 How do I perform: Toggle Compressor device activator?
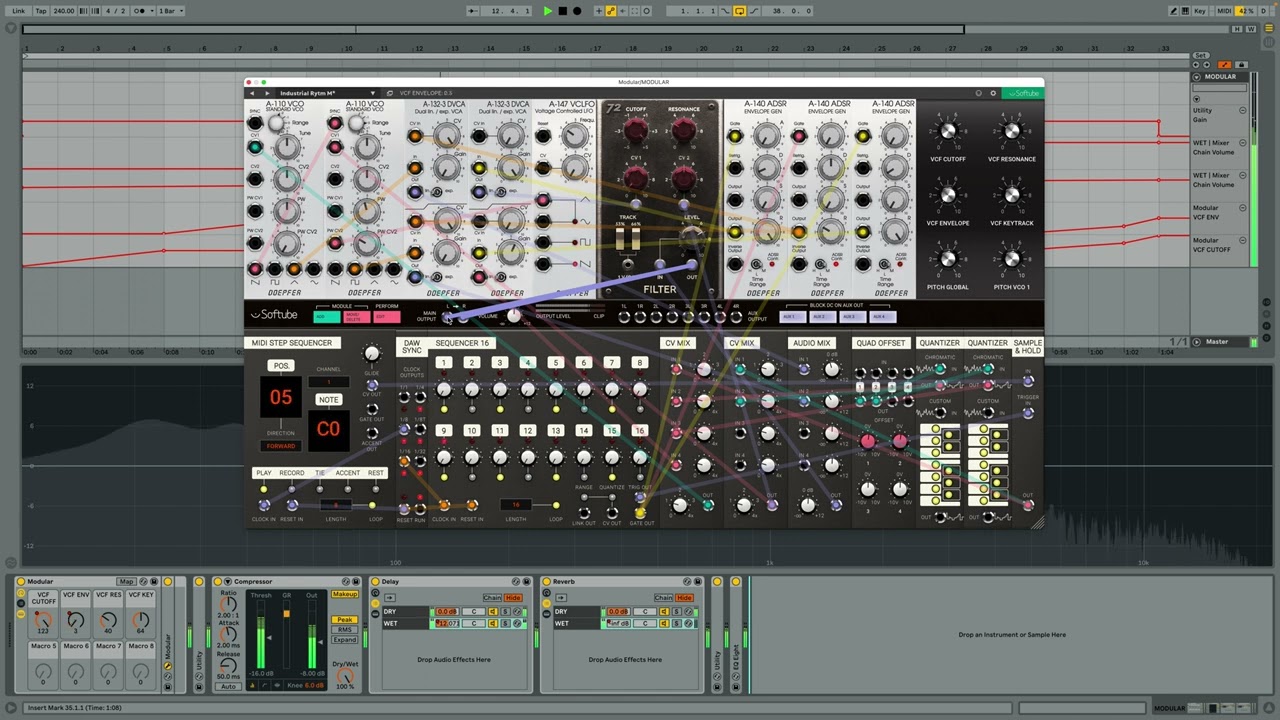pyautogui.click(x=217, y=581)
